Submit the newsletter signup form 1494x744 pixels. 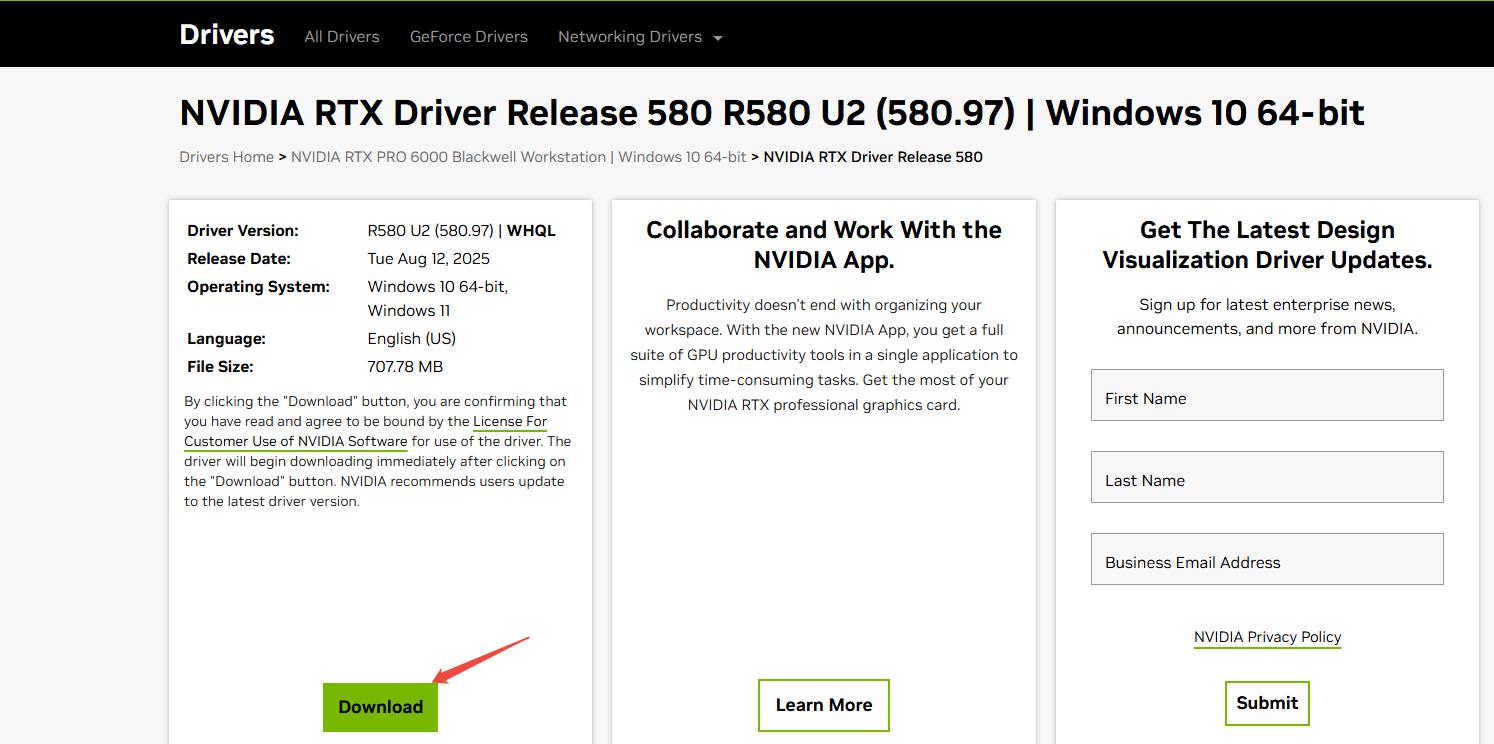click(1266, 703)
